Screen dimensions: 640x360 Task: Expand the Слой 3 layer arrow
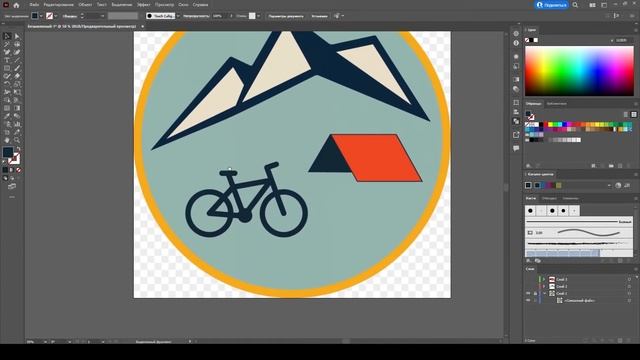[544, 280]
